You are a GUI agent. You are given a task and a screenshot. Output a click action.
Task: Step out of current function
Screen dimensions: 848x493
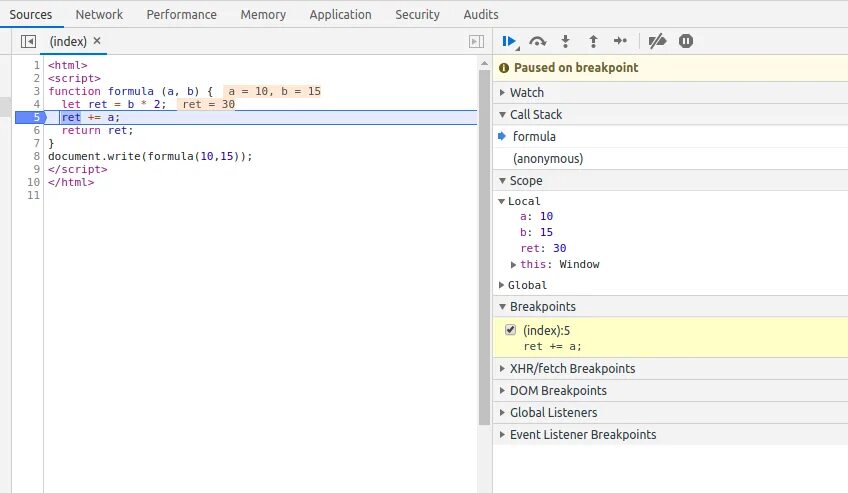[593, 41]
